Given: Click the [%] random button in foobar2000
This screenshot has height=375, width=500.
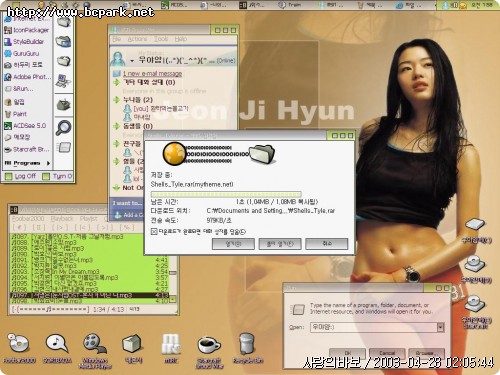Looking at the screenshot, I should (x=127, y=228).
